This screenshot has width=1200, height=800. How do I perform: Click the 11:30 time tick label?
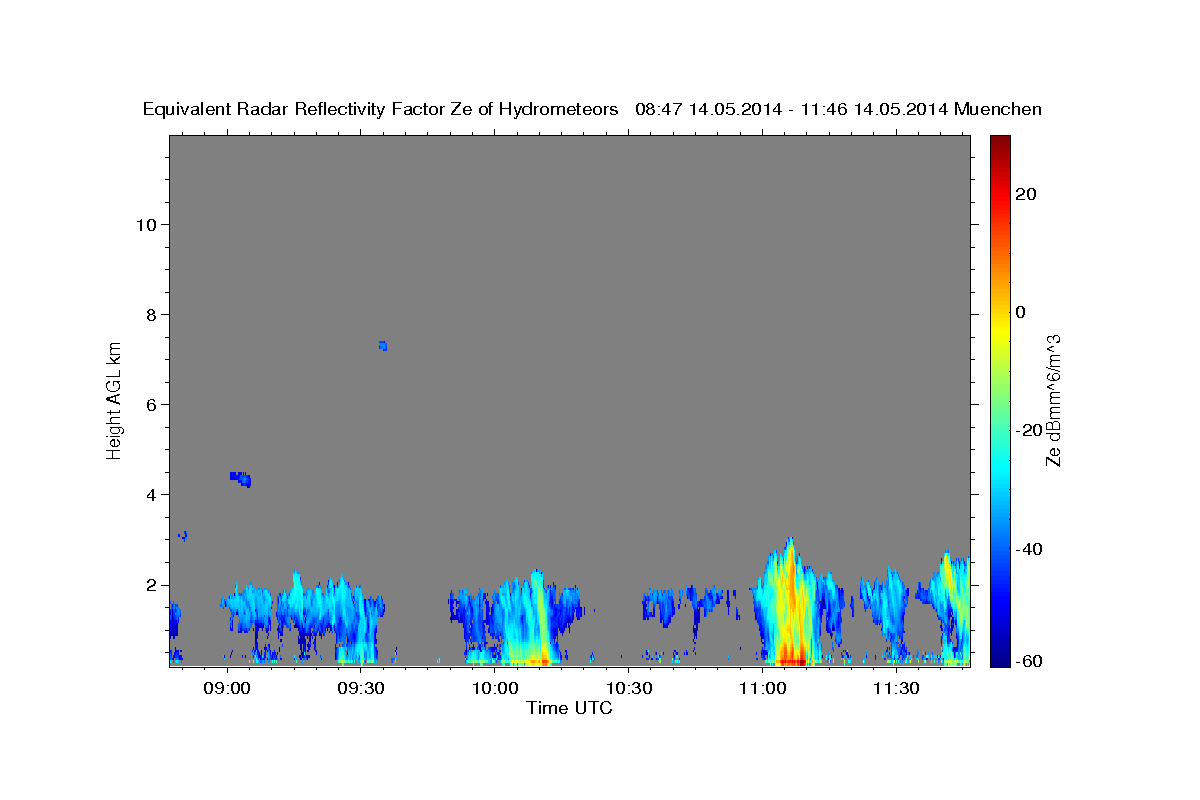coord(896,689)
